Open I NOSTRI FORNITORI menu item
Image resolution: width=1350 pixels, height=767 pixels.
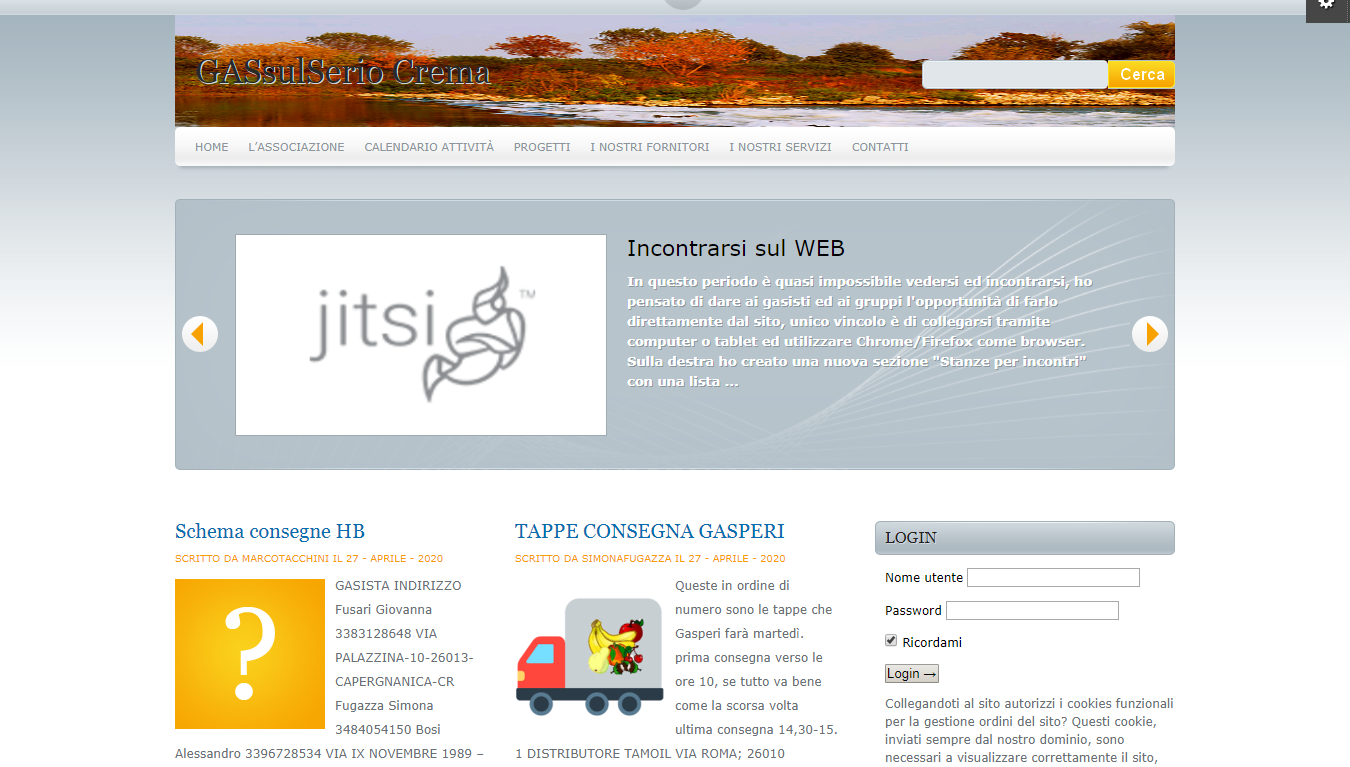point(650,147)
